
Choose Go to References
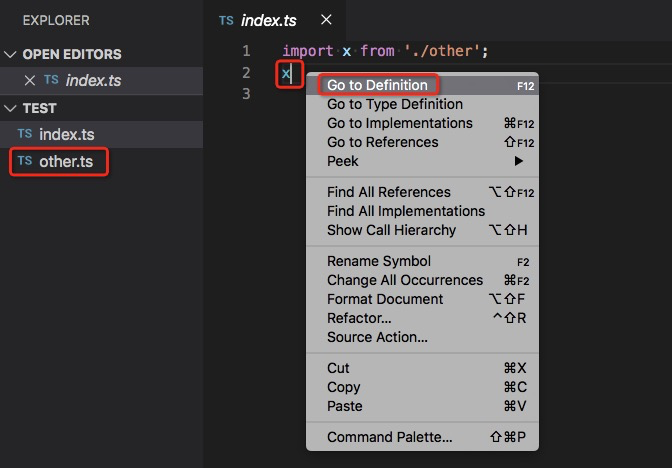[x=382, y=142]
